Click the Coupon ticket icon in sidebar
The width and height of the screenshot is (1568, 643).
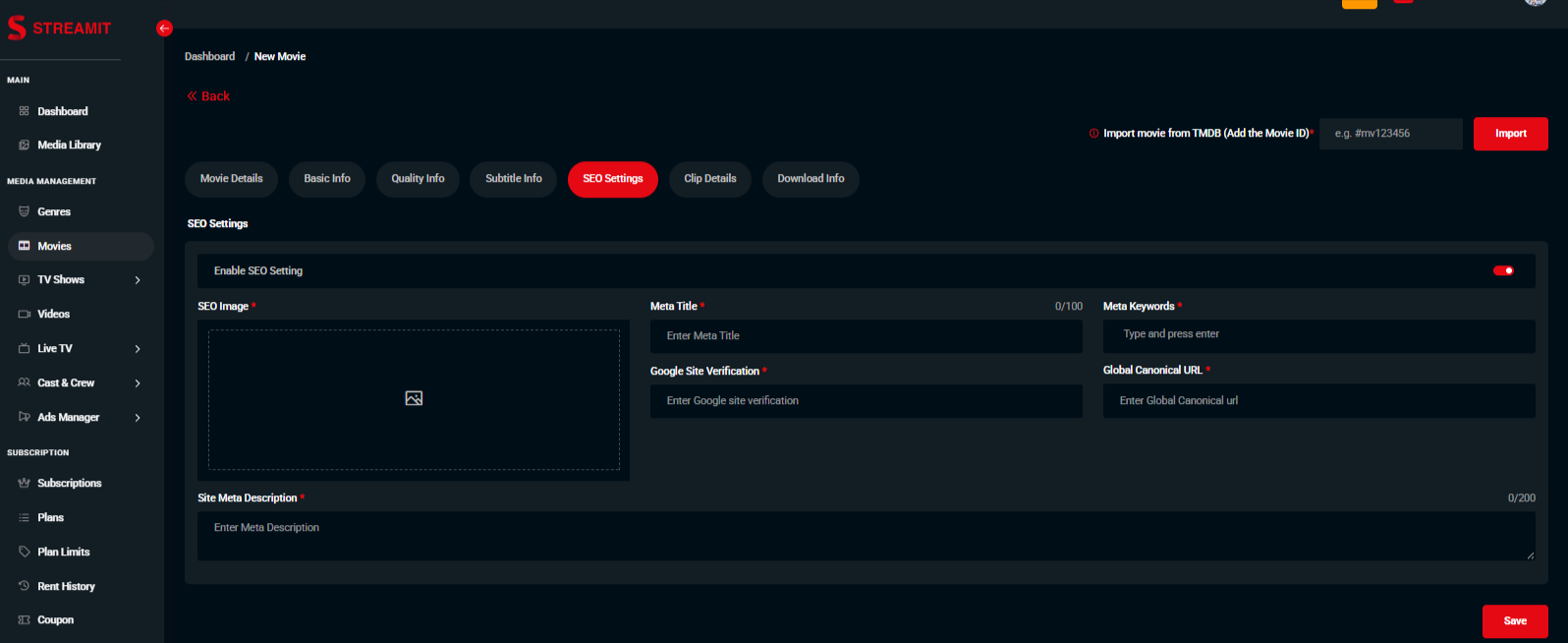pos(24,620)
